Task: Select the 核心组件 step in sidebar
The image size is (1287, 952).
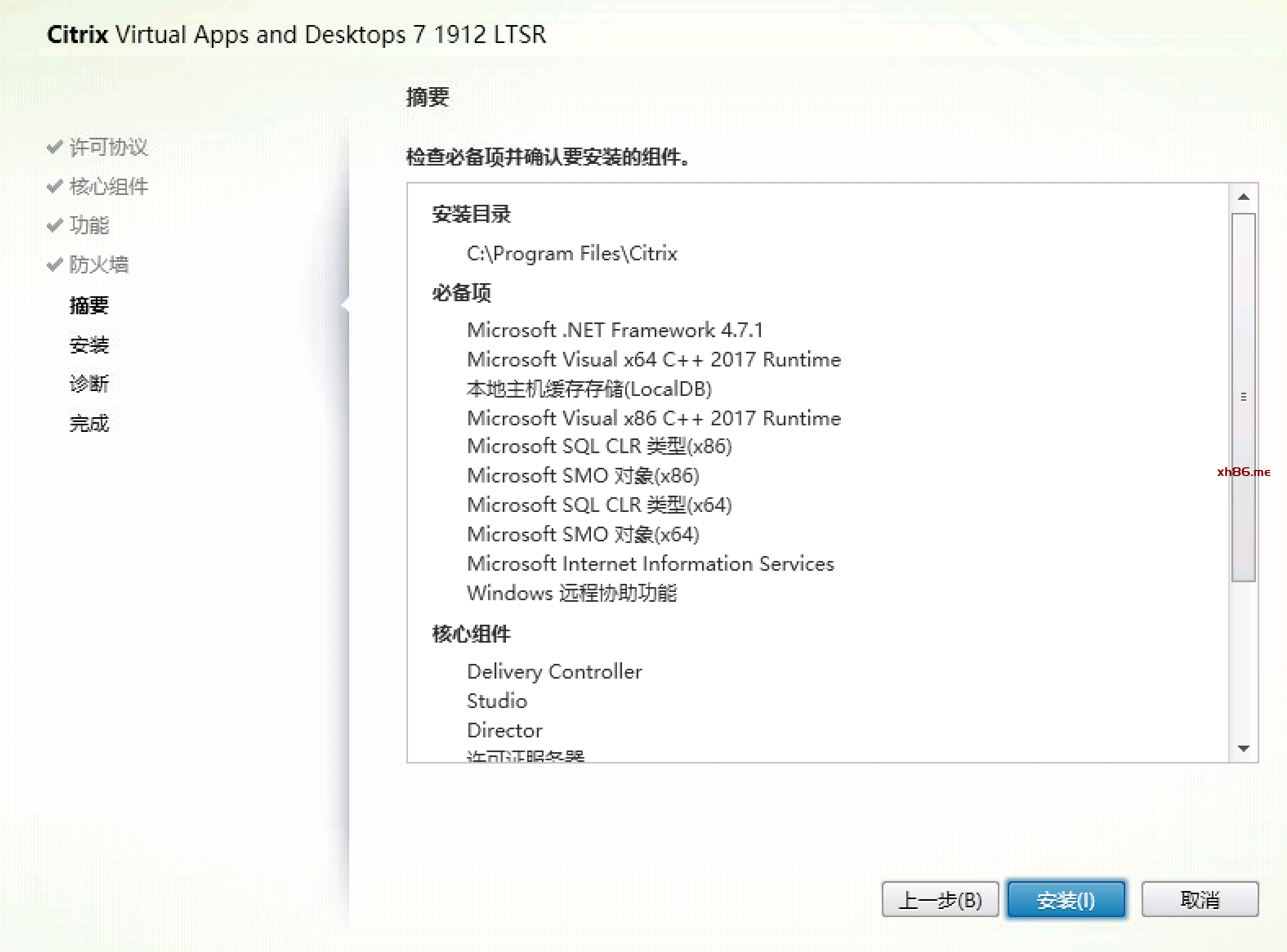Action: [108, 186]
